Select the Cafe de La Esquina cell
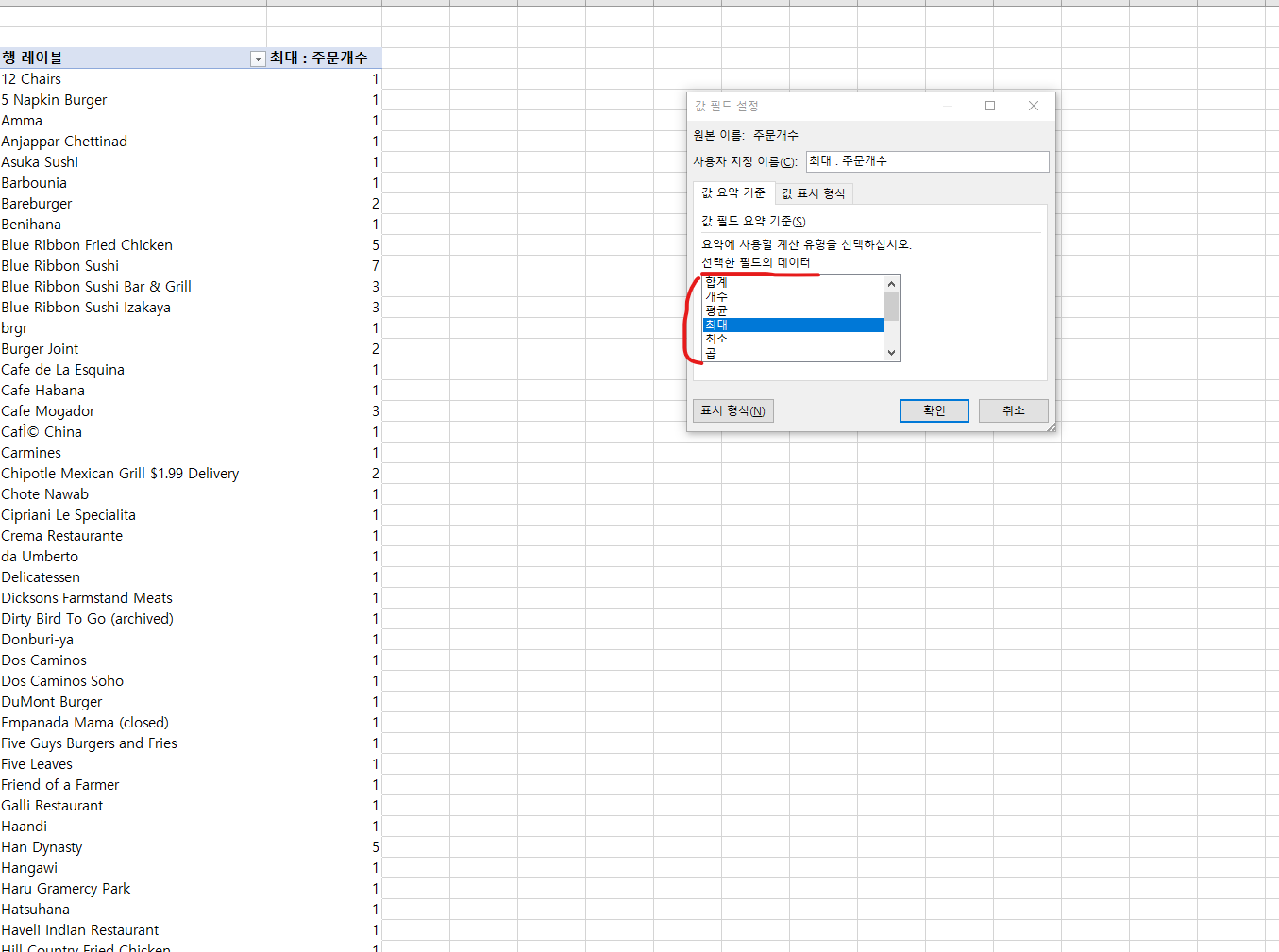The width and height of the screenshot is (1279, 952). [x=133, y=370]
